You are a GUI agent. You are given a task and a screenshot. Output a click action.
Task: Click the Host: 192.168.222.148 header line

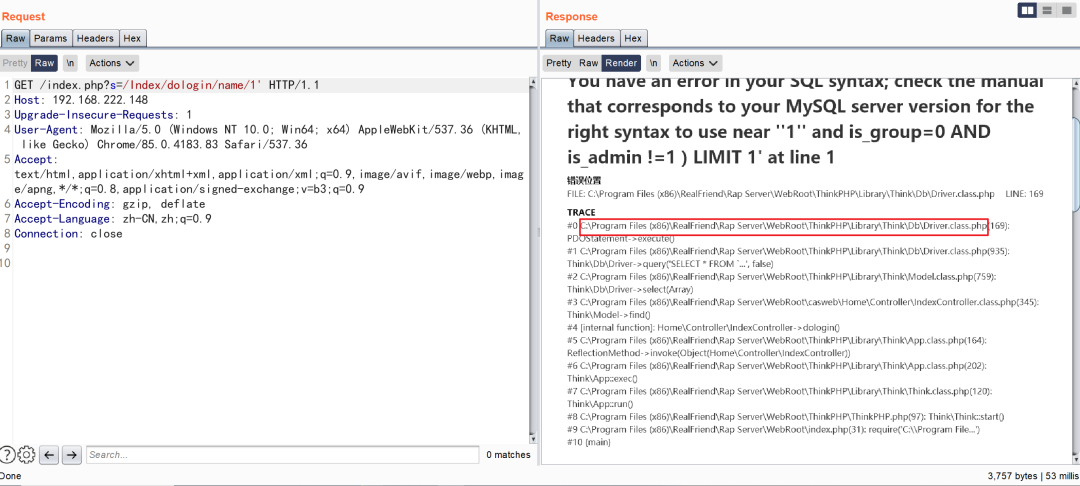pos(81,100)
